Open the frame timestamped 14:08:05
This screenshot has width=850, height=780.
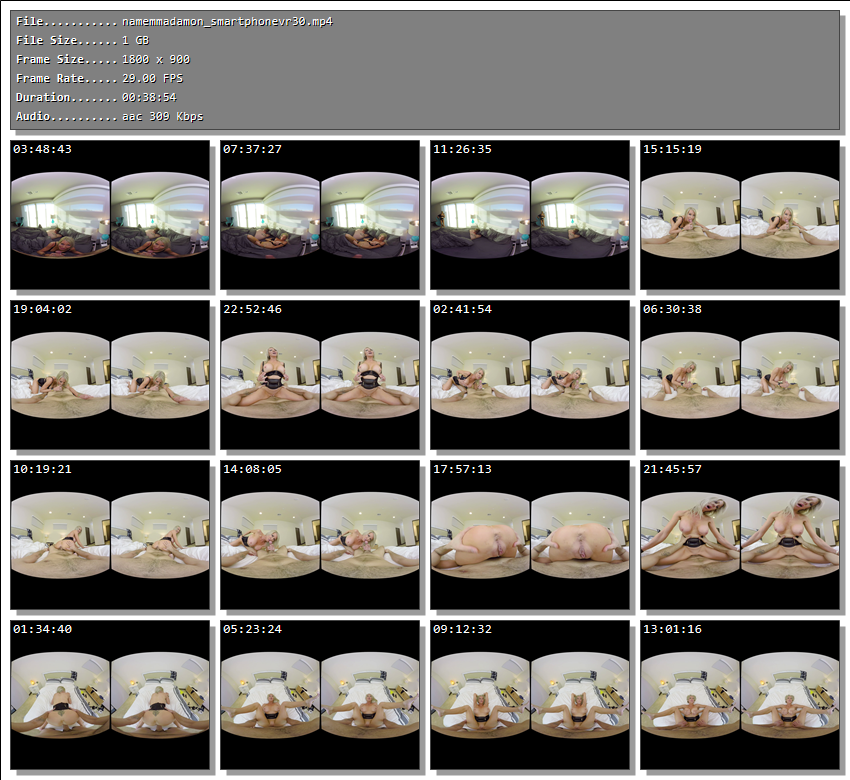(320, 534)
